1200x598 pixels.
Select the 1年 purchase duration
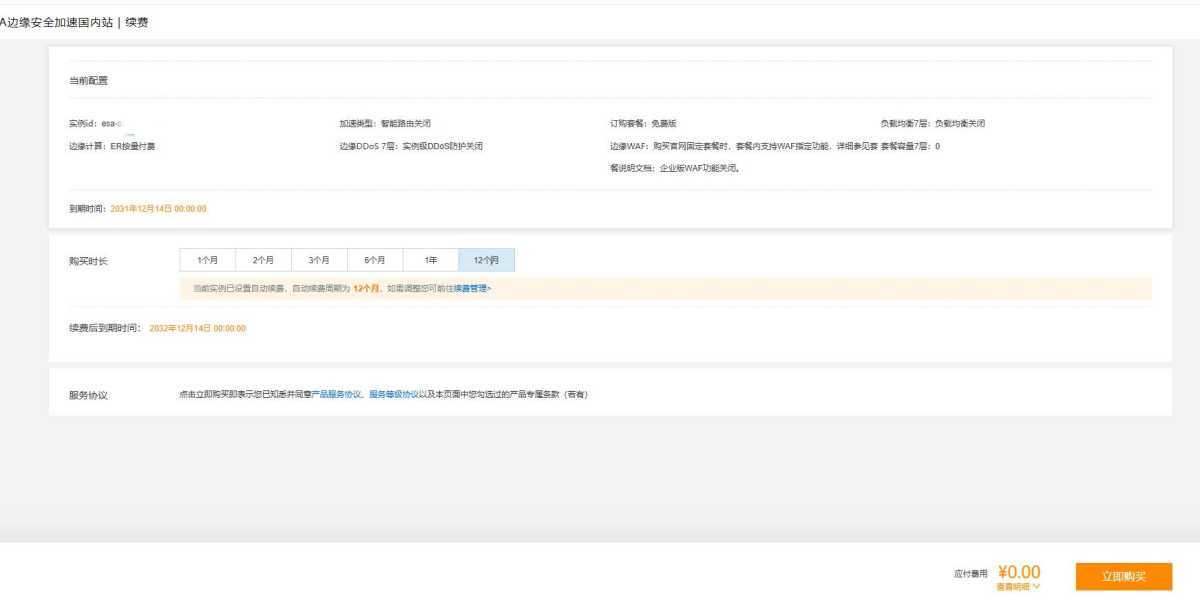pyautogui.click(x=430, y=259)
